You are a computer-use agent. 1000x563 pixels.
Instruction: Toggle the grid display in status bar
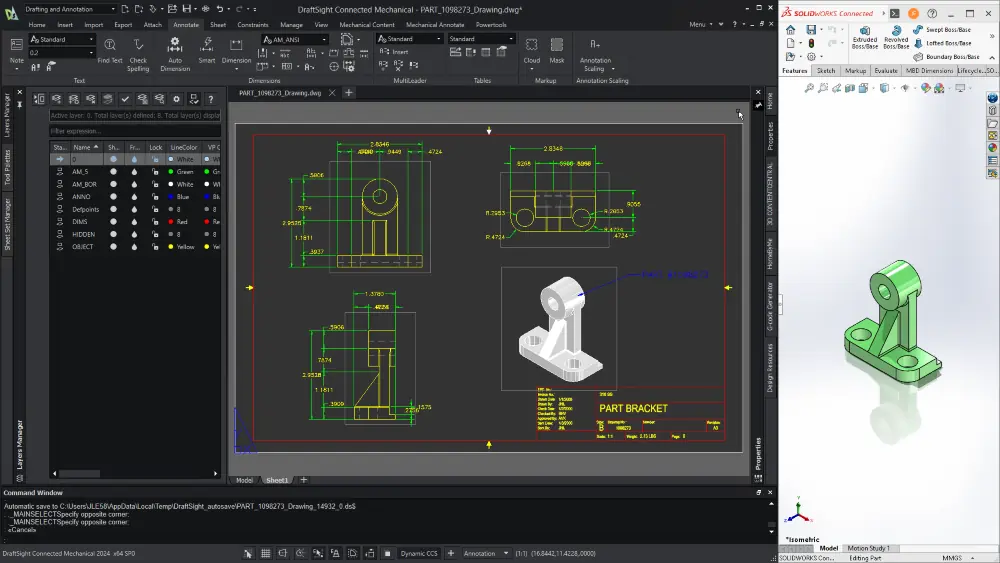click(x=267, y=553)
